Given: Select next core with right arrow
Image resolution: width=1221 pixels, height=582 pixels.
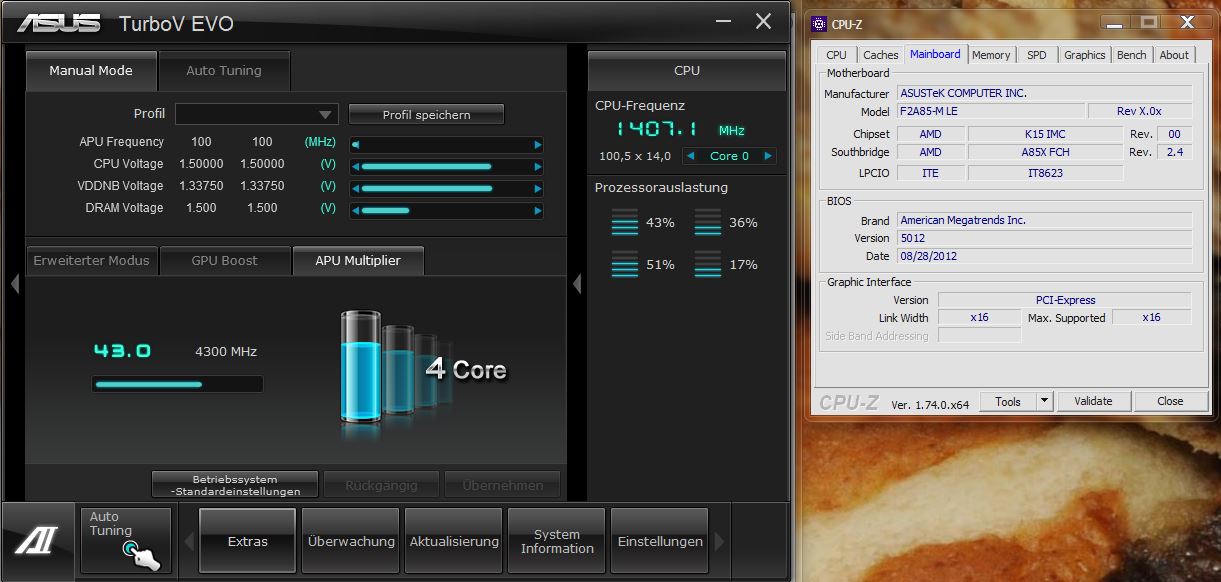Looking at the screenshot, I should 767,156.
